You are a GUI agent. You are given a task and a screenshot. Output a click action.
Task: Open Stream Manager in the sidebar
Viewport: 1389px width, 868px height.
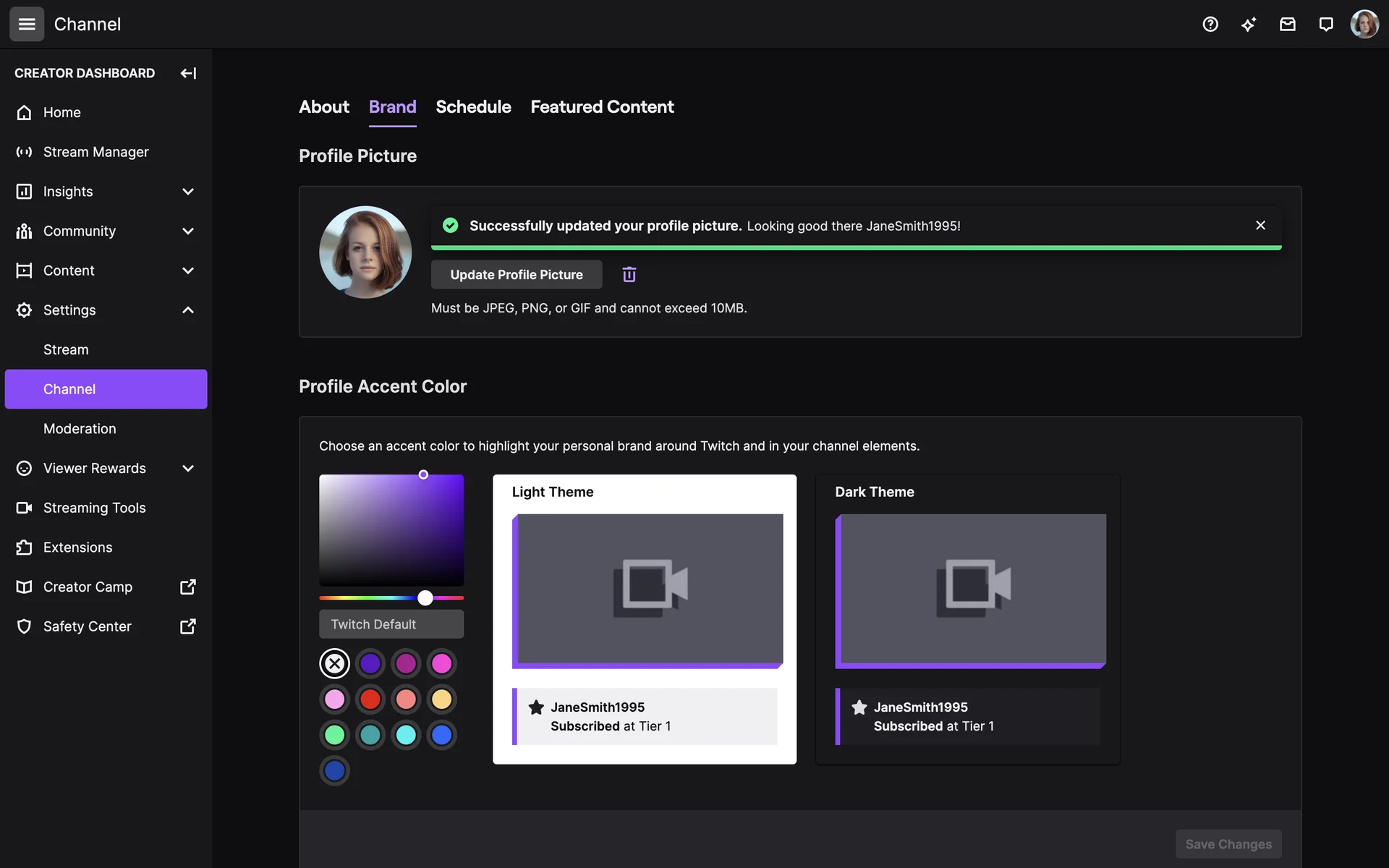click(x=95, y=152)
